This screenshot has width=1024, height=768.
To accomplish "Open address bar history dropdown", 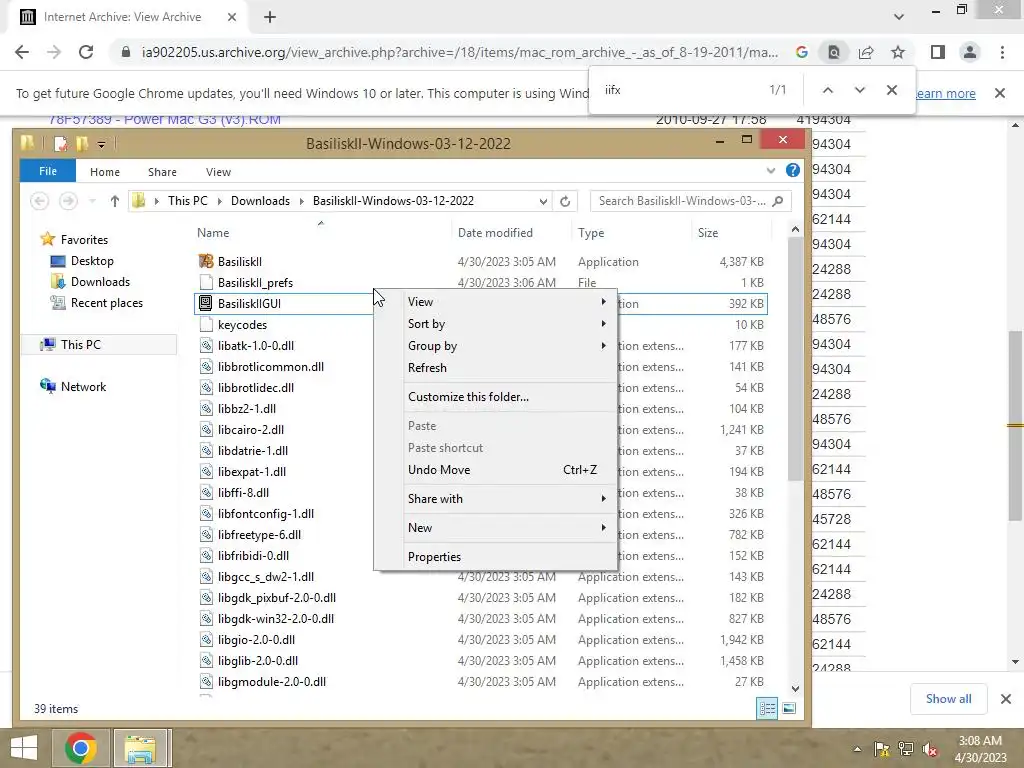I will (543, 201).
